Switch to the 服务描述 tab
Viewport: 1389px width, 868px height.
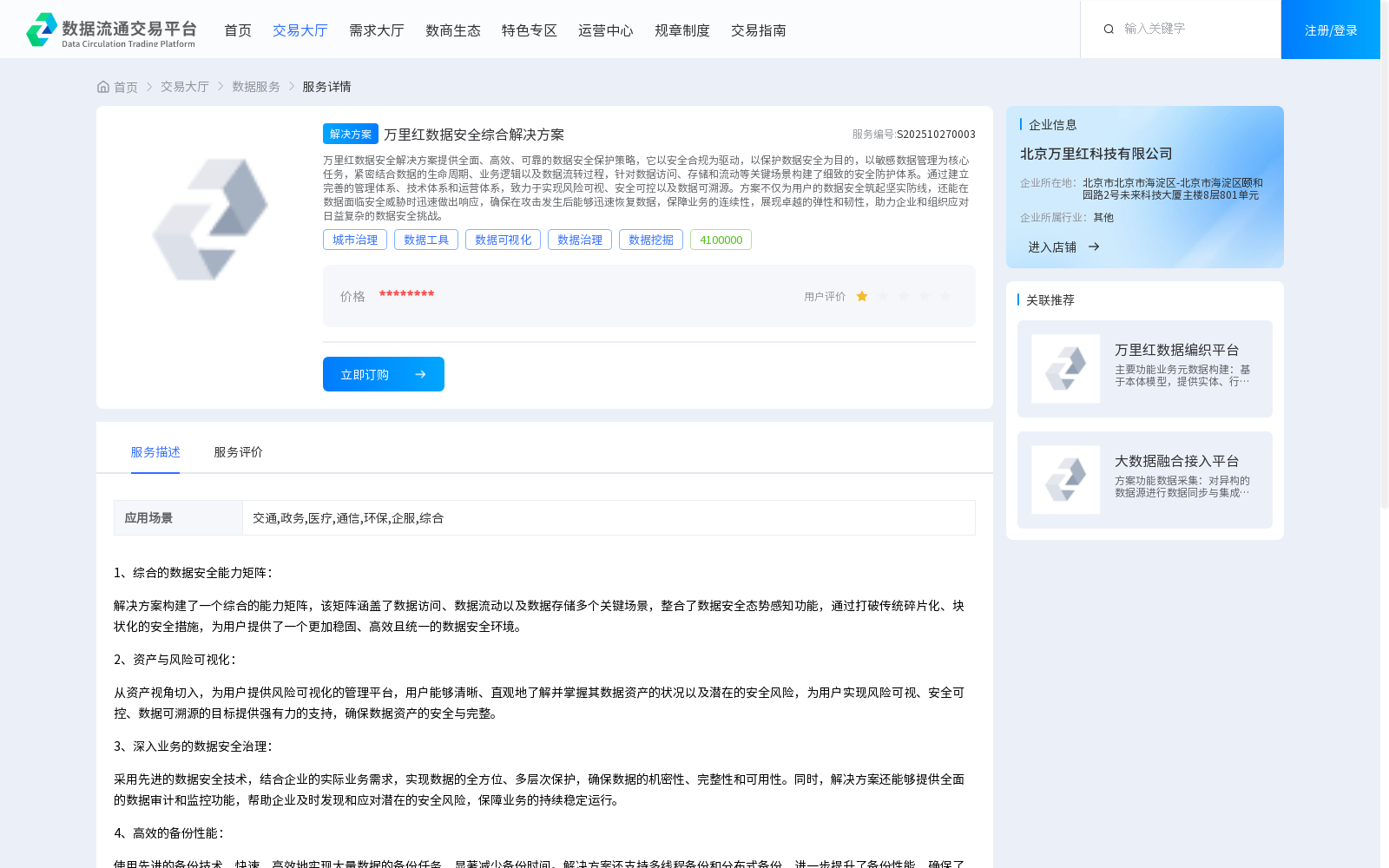coord(155,452)
